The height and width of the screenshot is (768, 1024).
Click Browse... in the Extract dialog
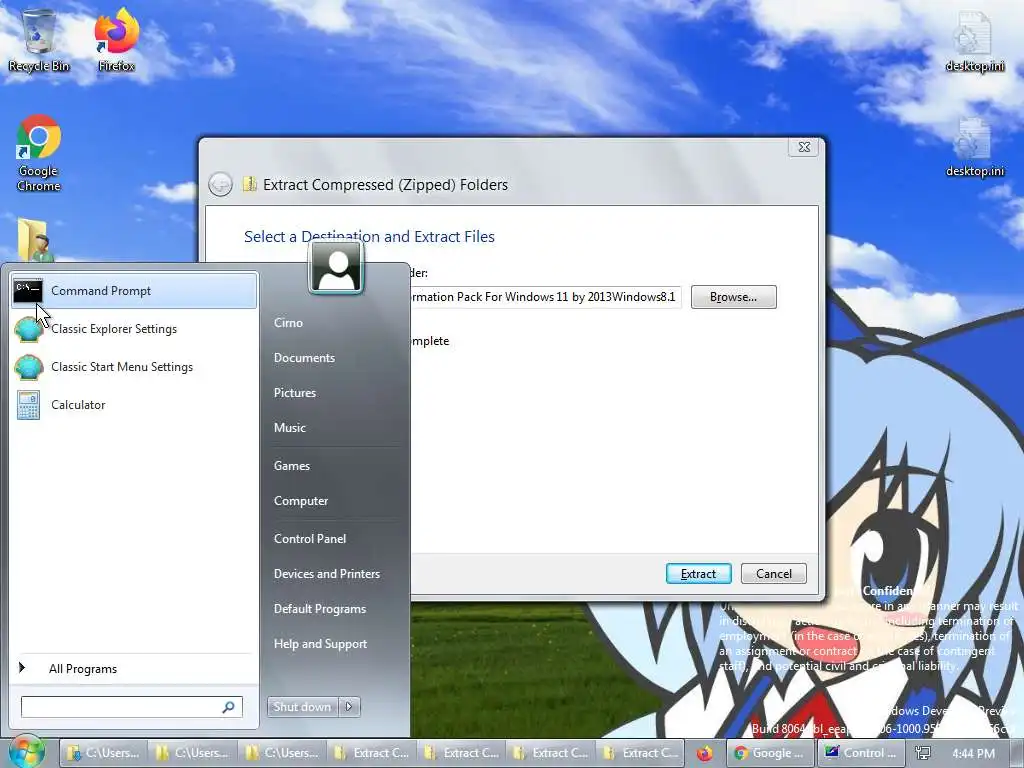click(x=733, y=297)
